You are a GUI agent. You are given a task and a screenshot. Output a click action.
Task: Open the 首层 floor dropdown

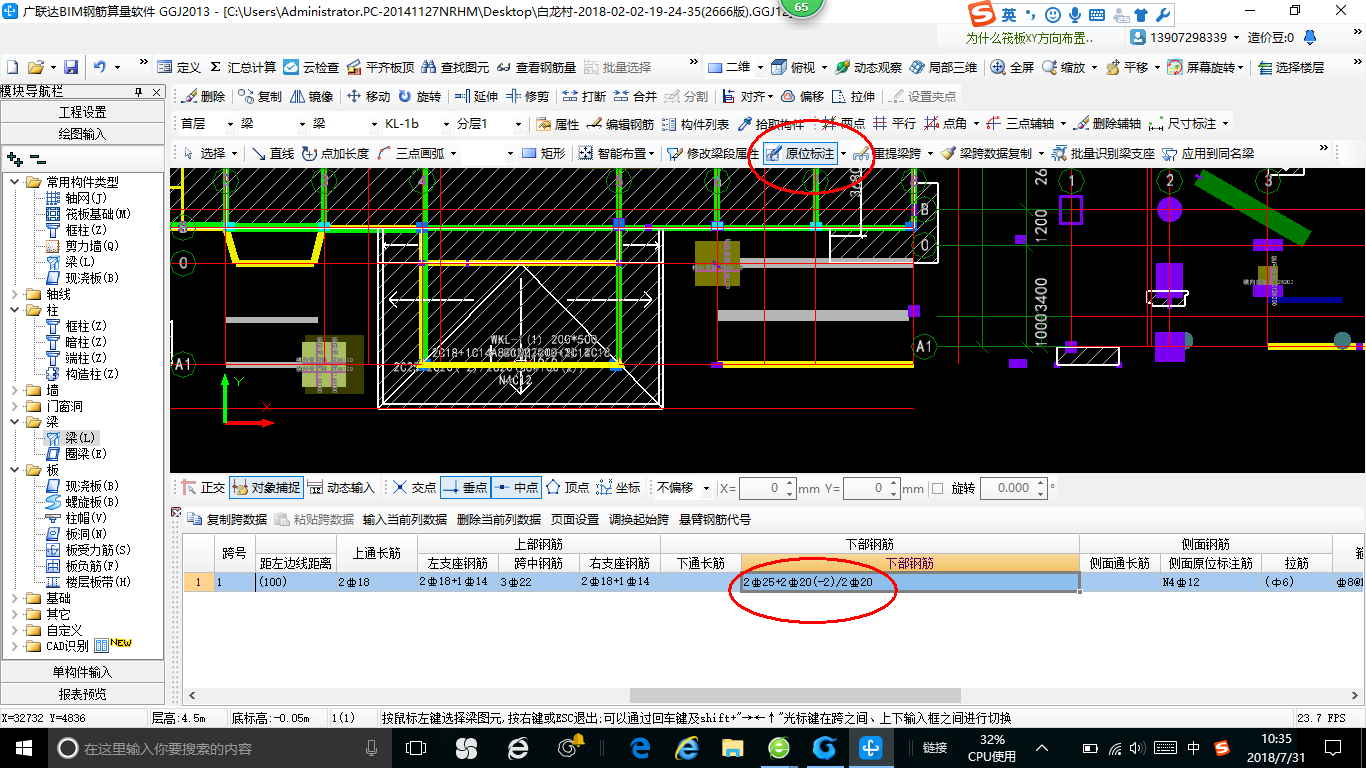click(229, 124)
